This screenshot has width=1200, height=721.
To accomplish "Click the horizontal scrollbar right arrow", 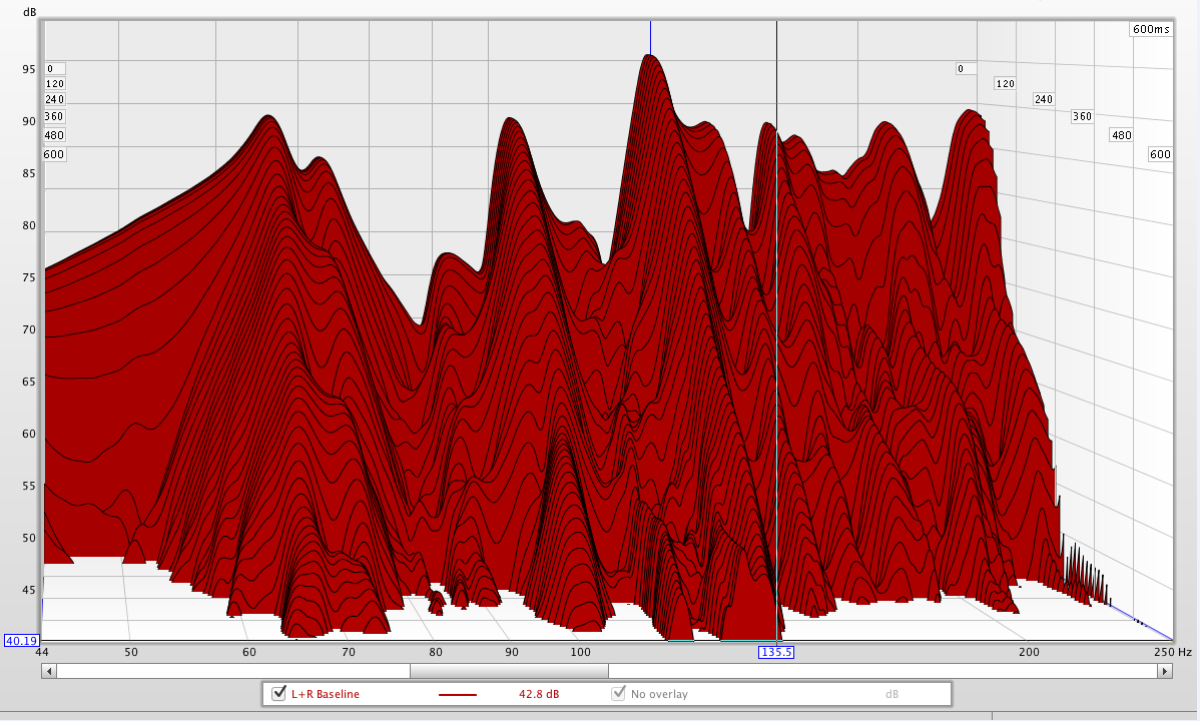I will point(1165,671).
